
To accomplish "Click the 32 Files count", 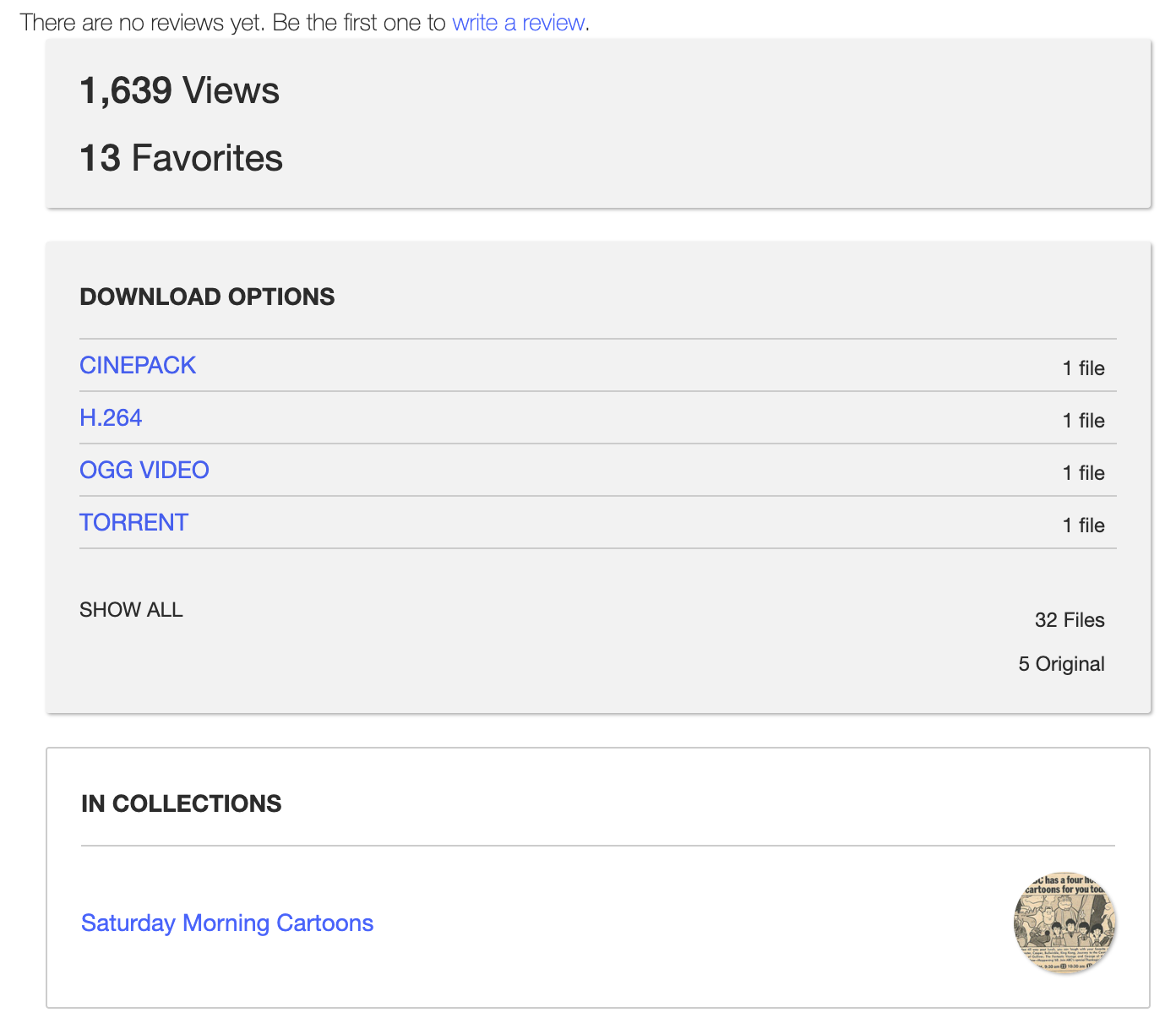I will (1070, 620).
